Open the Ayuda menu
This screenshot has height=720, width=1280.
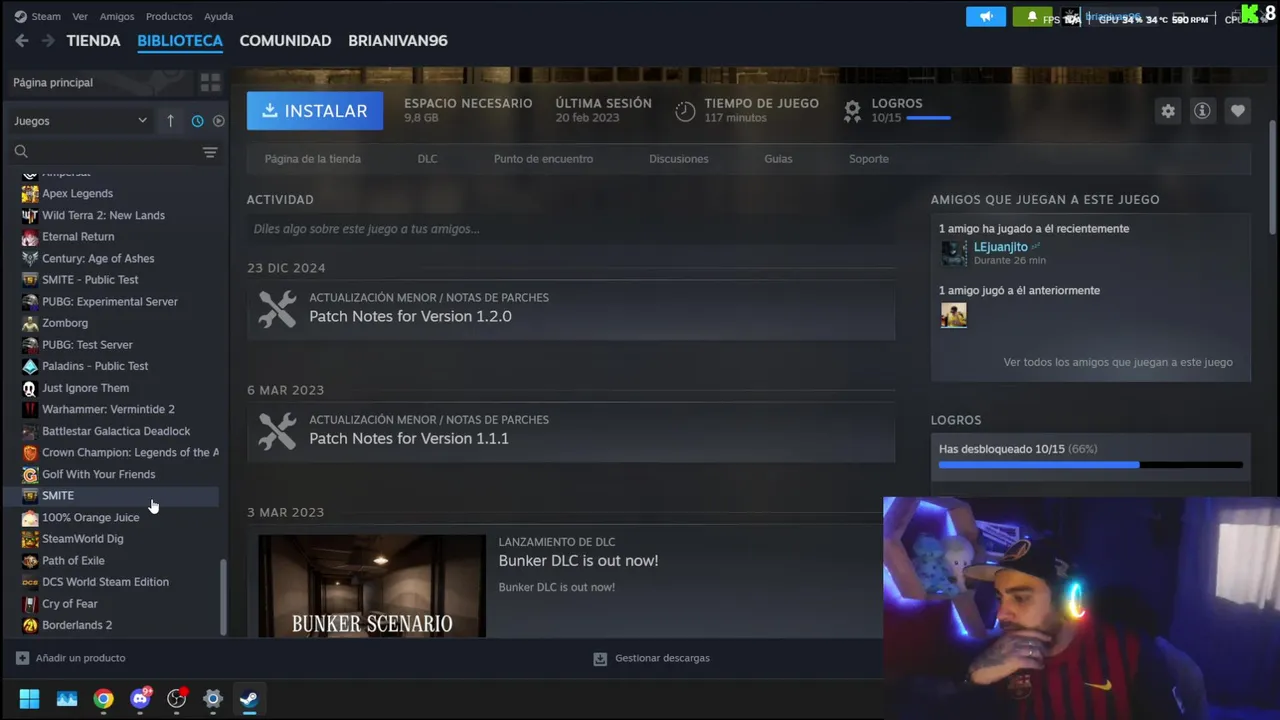pyautogui.click(x=218, y=16)
